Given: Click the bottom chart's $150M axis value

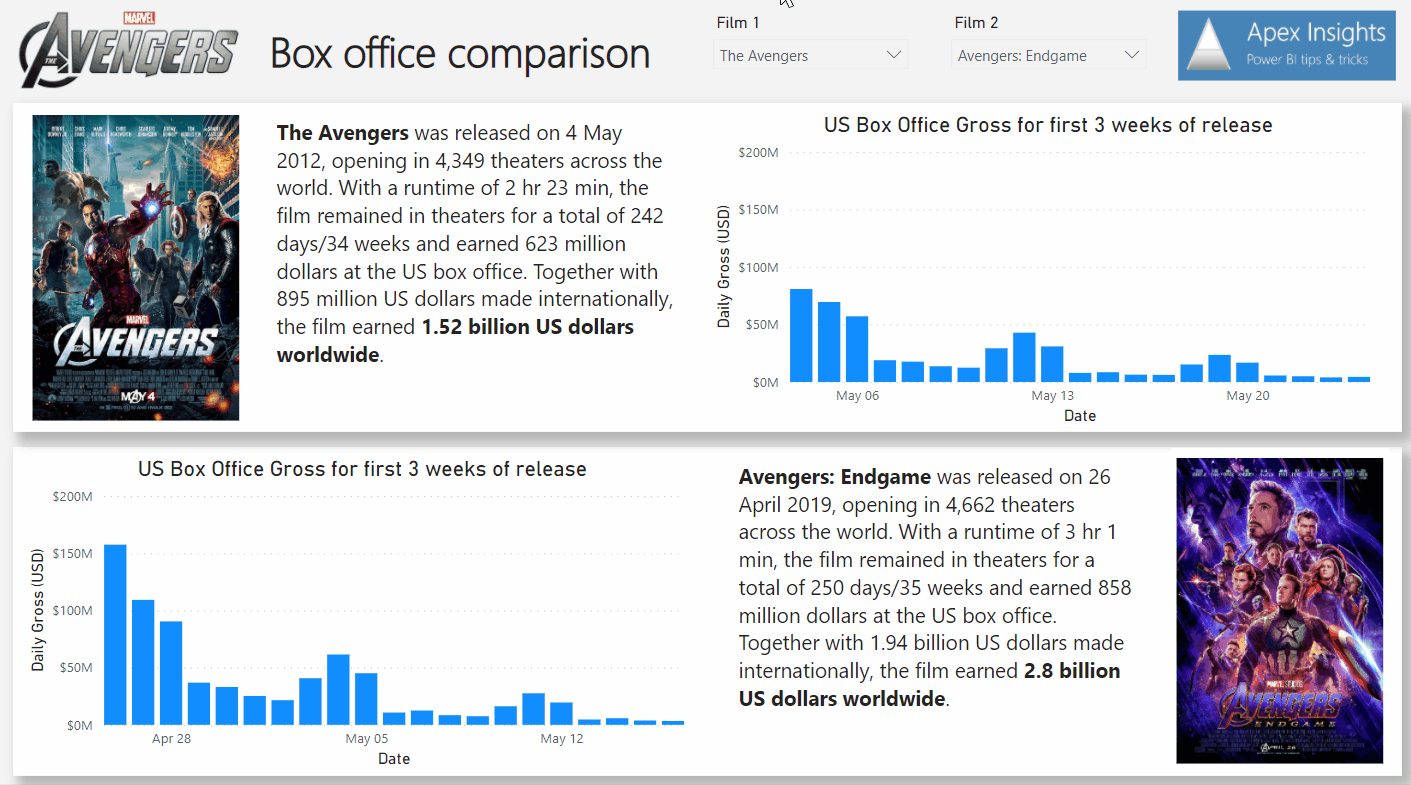Looking at the screenshot, I should (72, 554).
